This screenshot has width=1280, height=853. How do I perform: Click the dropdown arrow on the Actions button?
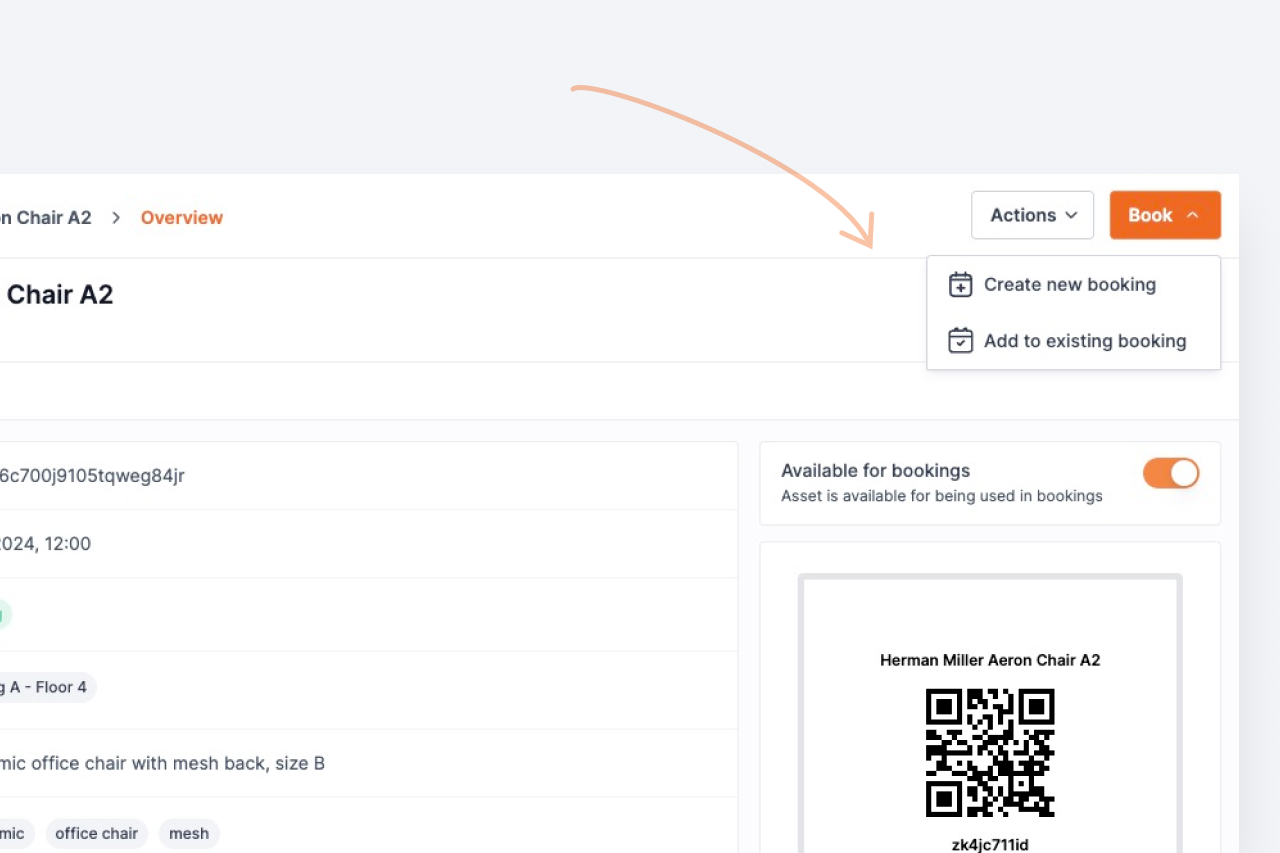[1071, 215]
